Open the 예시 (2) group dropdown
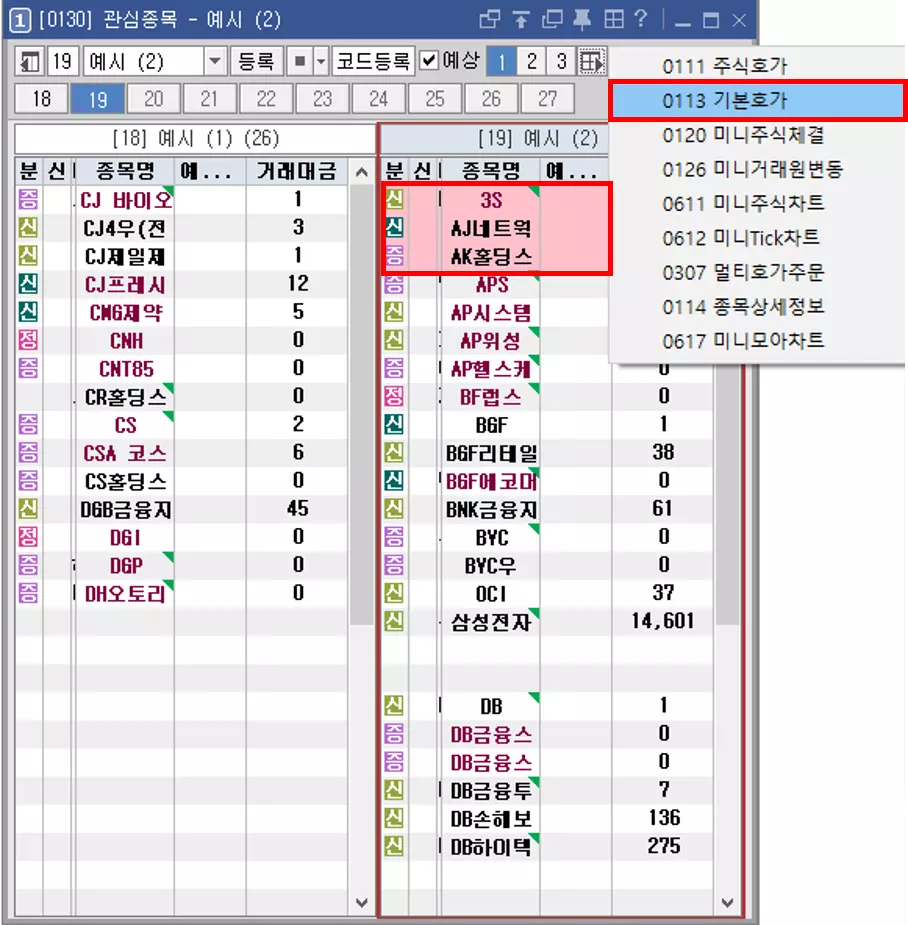 214,61
